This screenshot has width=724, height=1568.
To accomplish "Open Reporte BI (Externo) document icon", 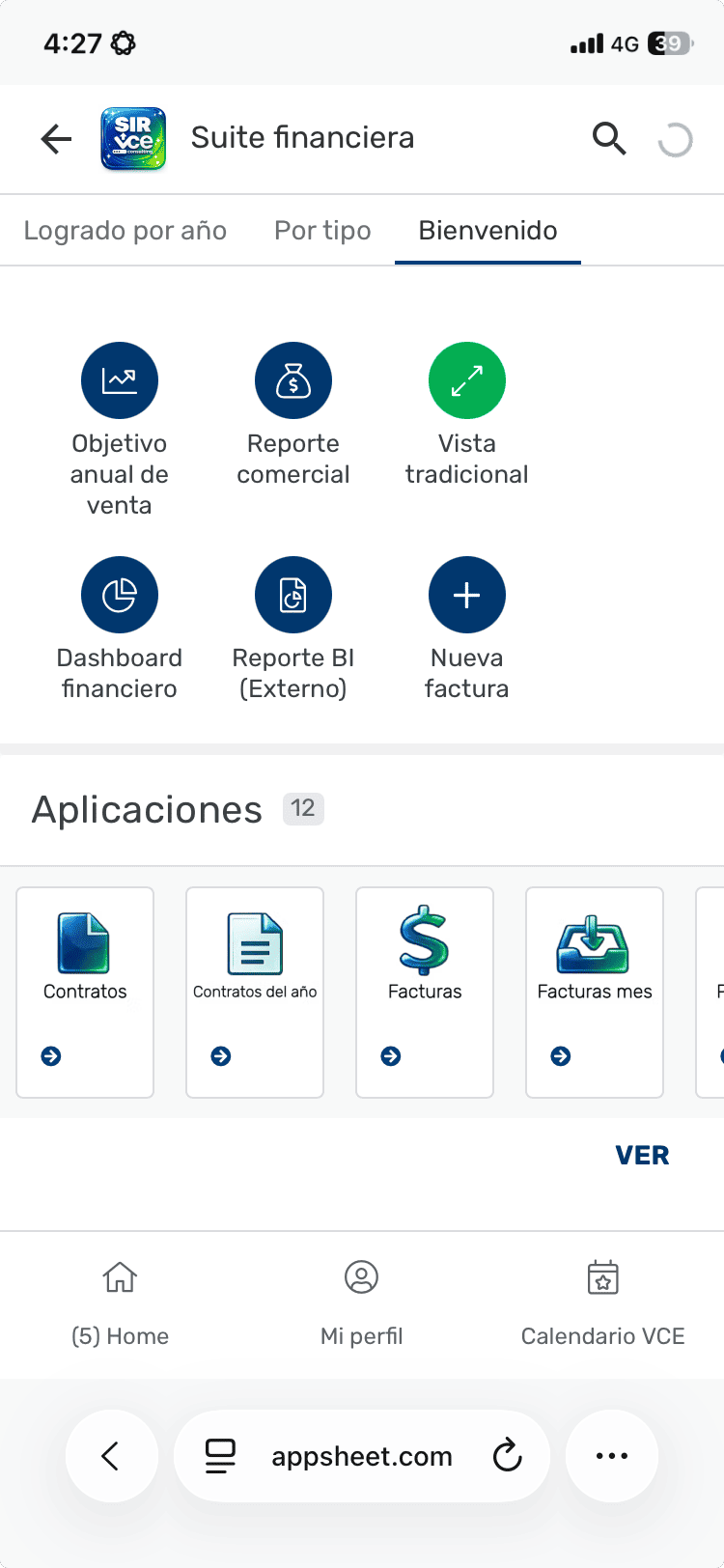I will 293,595.
